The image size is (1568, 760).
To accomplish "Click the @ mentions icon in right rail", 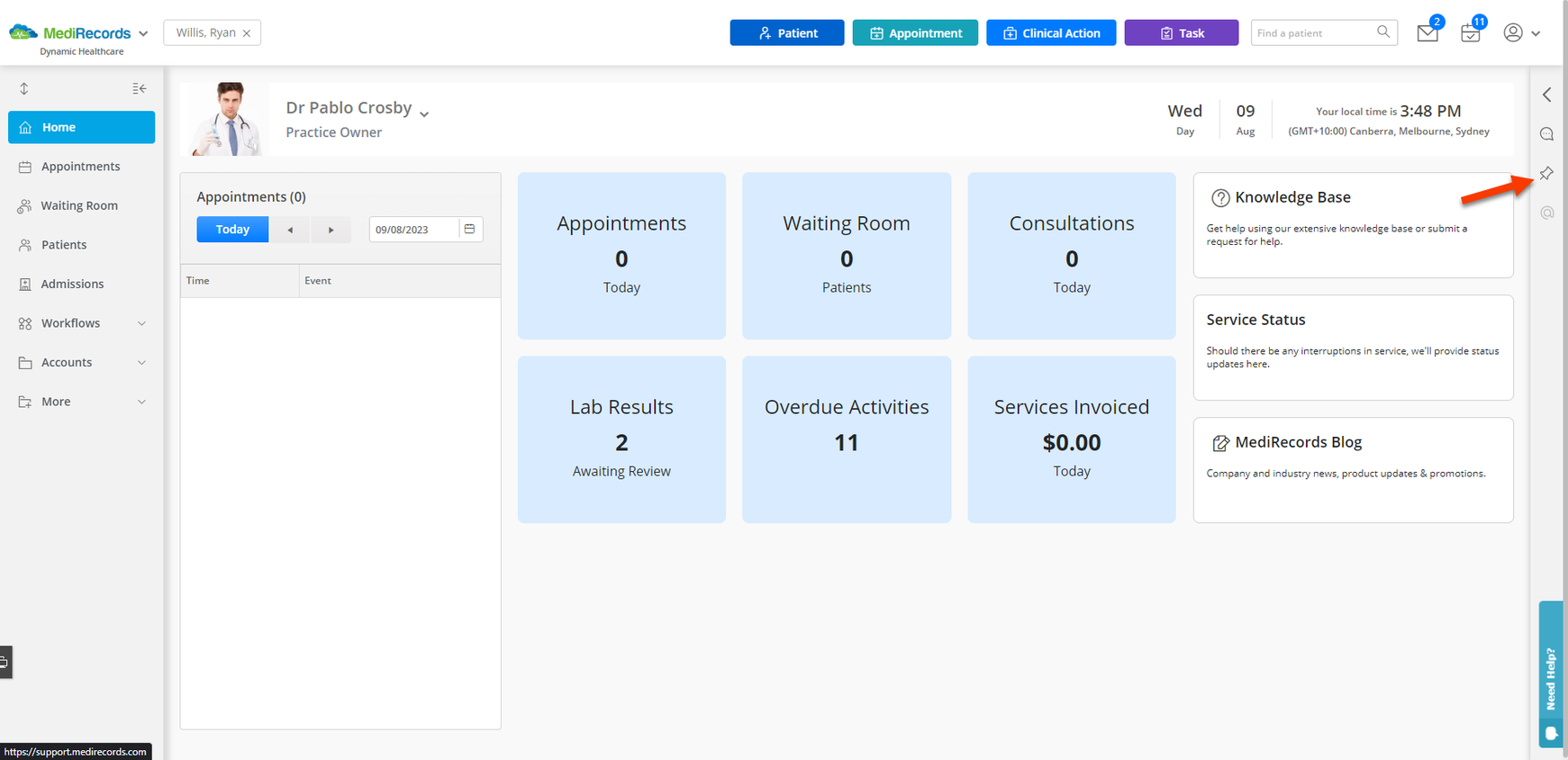I will pos(1547,213).
